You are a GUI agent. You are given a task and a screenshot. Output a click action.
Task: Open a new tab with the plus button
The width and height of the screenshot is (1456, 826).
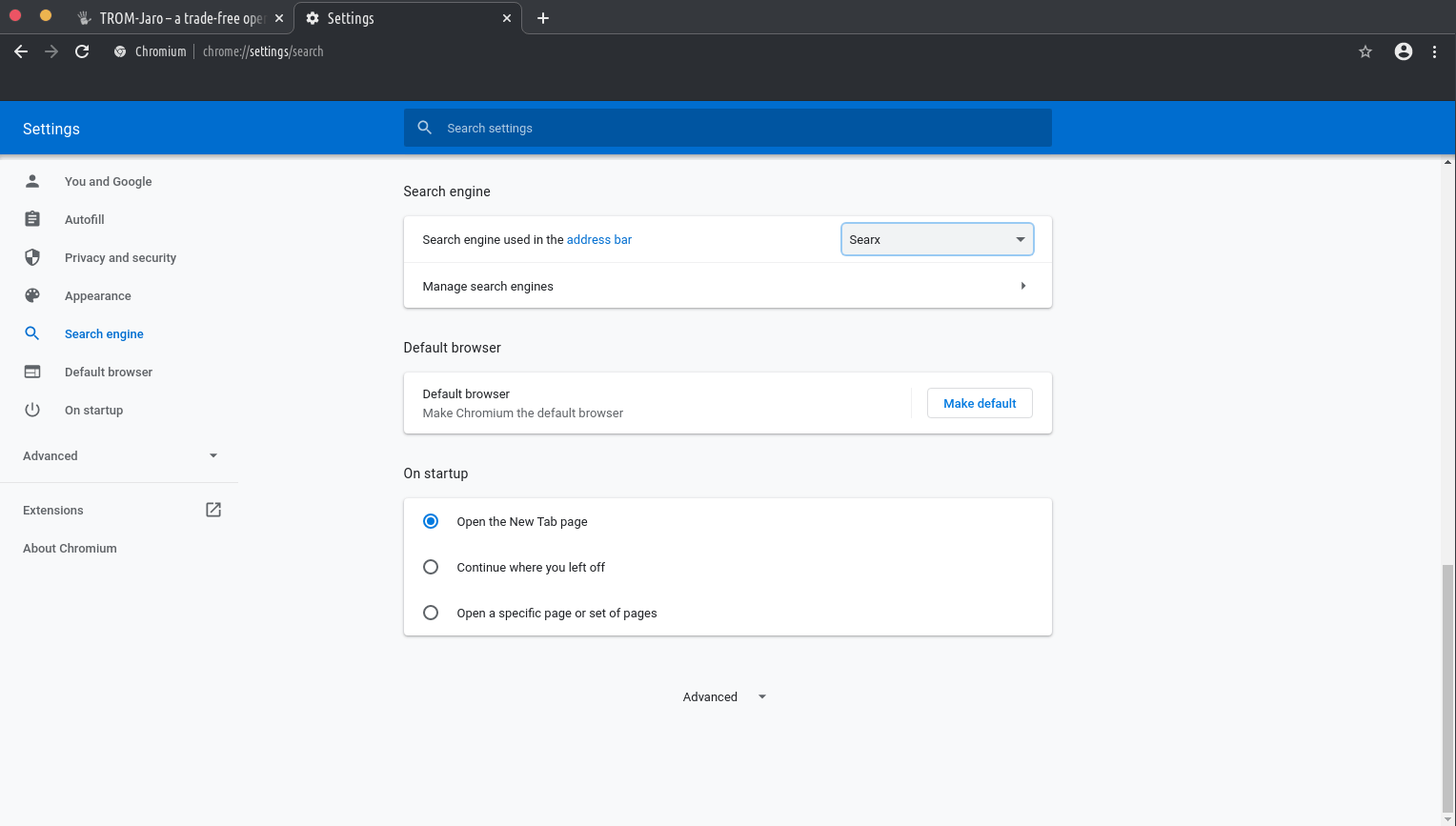coord(543,18)
